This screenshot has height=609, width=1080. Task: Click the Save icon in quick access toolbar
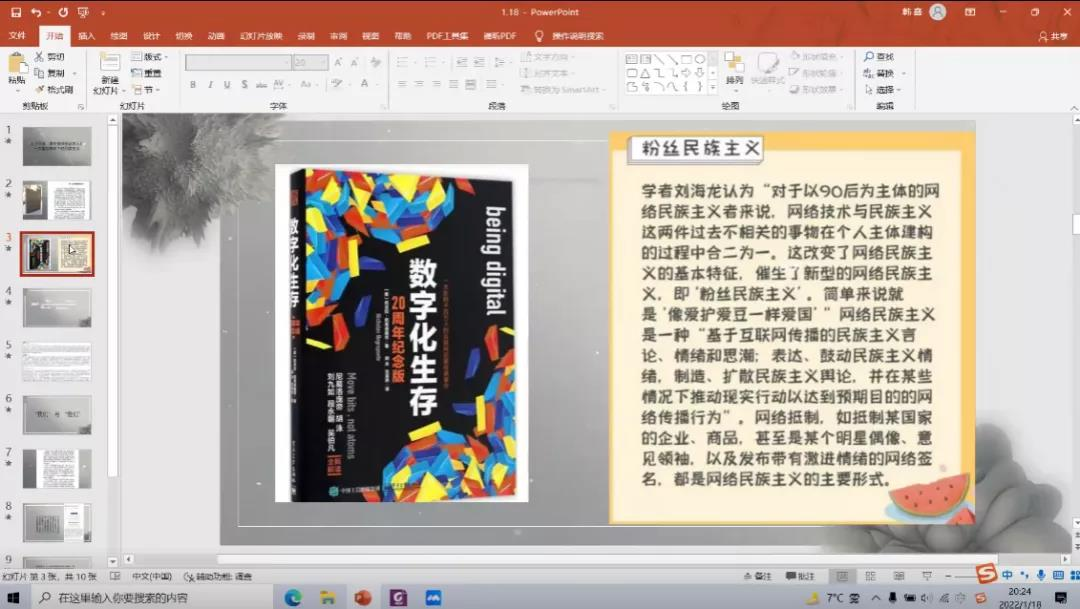pyautogui.click(x=17, y=12)
